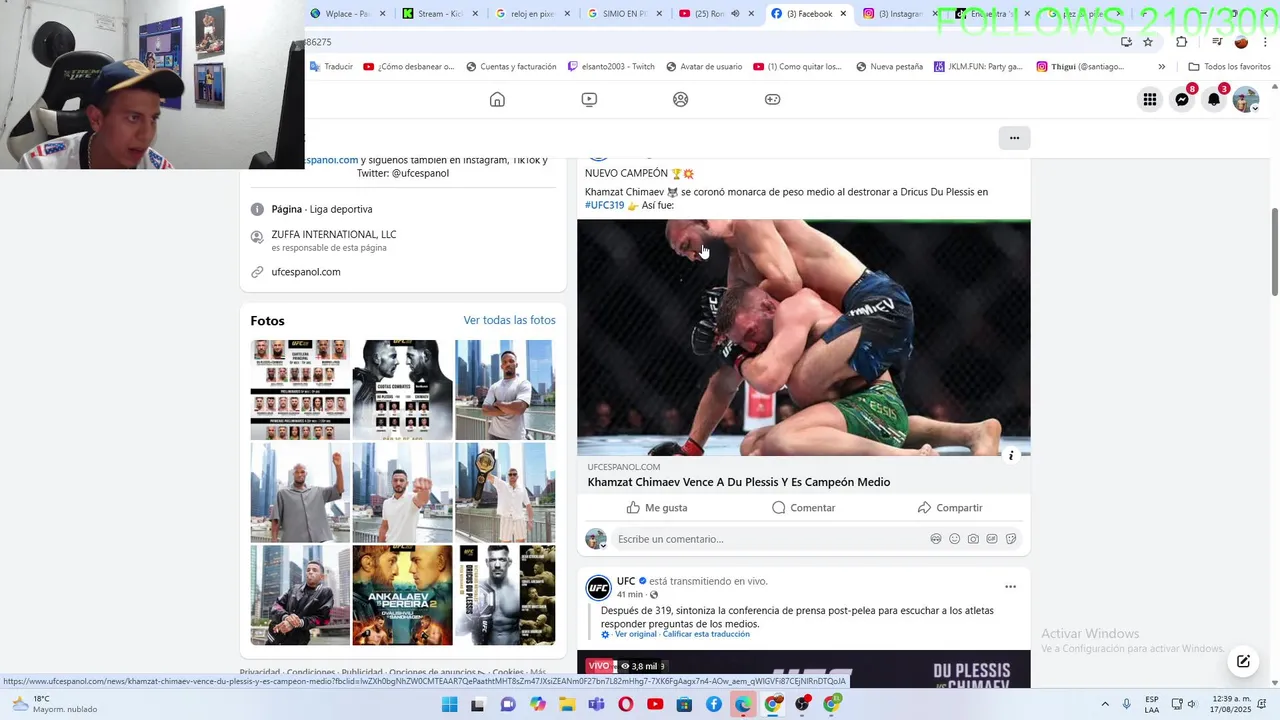This screenshot has height=720, width=1280.
Task: Open the emoji picker in the comment box
Action: 955,539
